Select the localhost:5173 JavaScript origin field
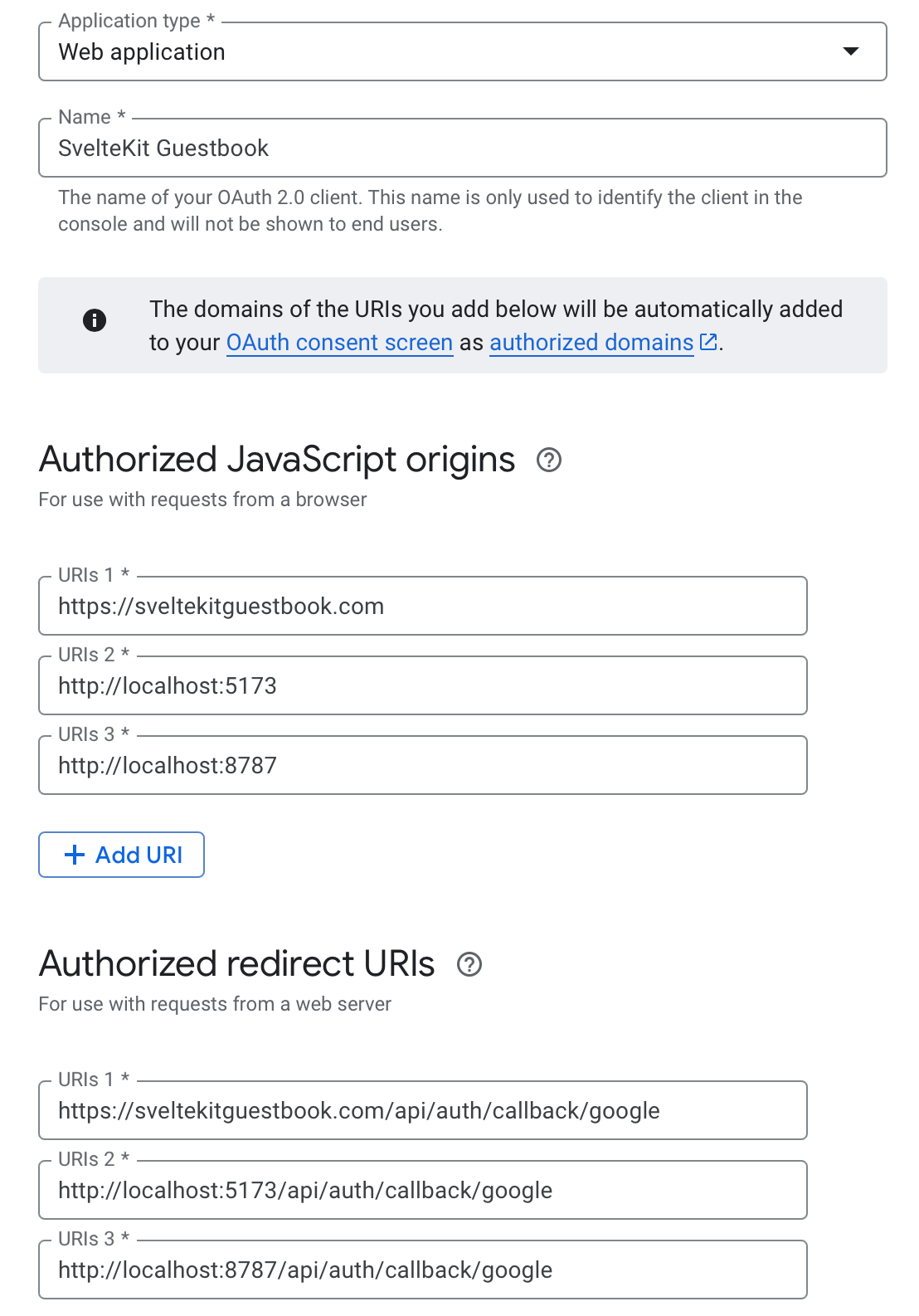This screenshot has width=919, height=1316. pyautogui.click(x=423, y=685)
